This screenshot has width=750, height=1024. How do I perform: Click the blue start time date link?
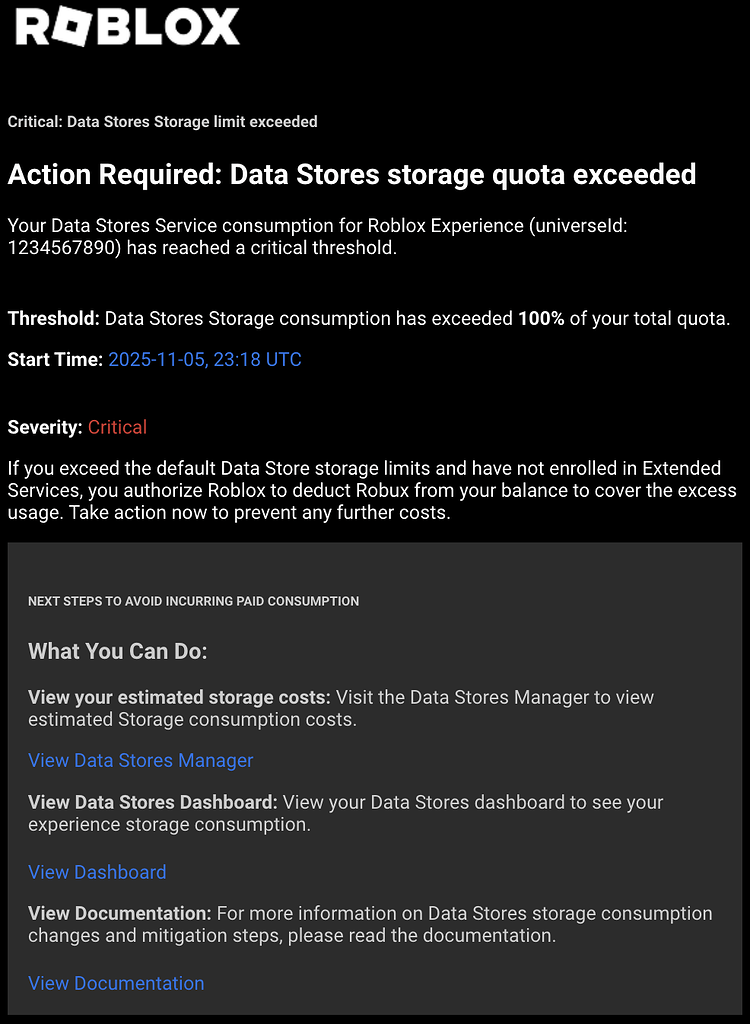[x=204, y=359]
